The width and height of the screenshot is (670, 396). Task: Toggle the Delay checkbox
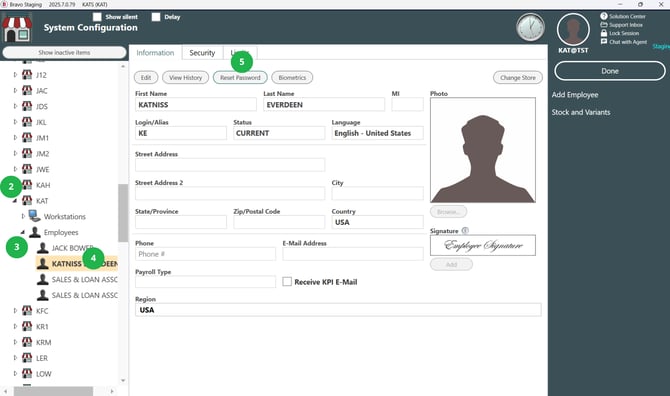pos(156,17)
